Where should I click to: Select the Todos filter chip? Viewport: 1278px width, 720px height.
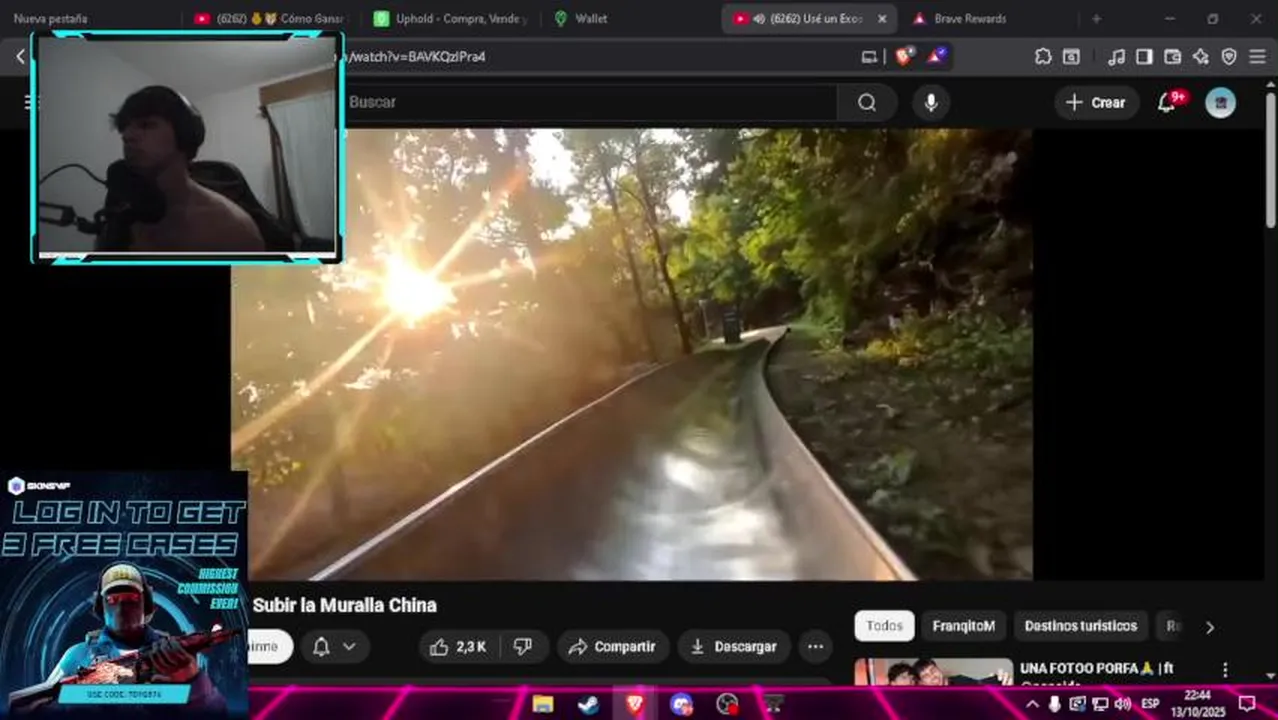(884, 626)
